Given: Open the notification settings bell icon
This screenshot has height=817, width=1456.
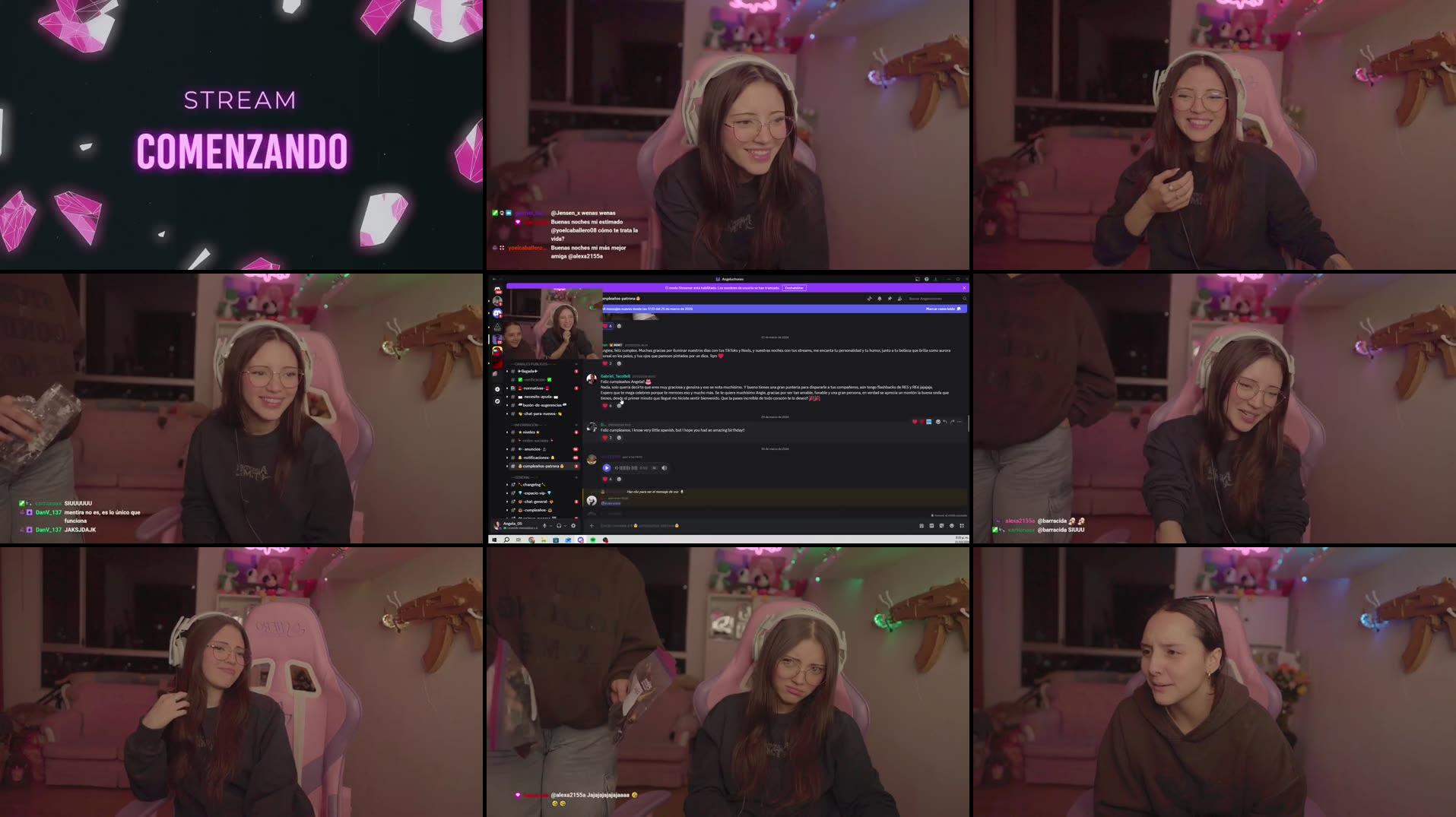Looking at the screenshot, I should (x=880, y=299).
